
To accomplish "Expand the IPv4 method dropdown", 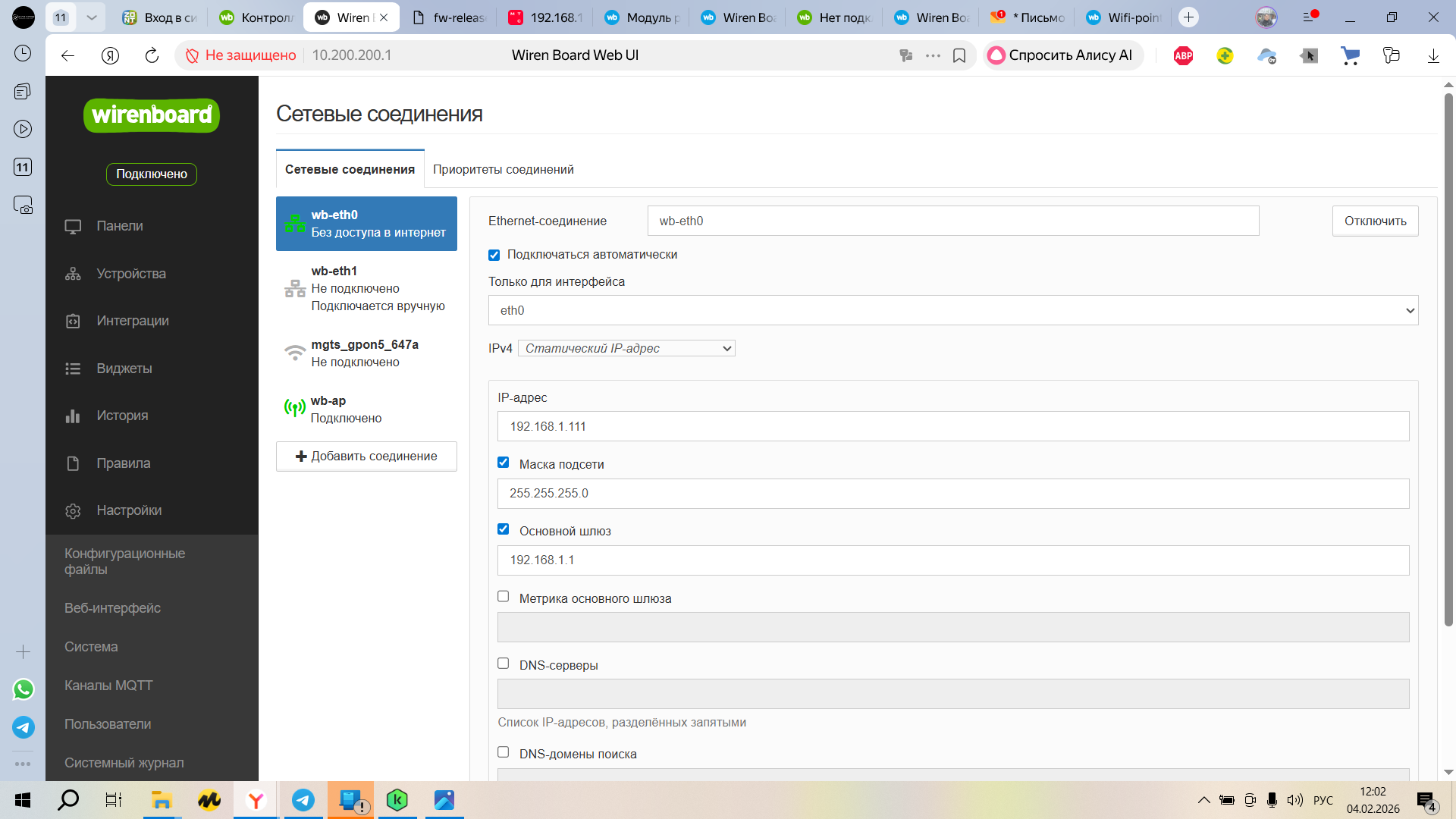I will [626, 348].
